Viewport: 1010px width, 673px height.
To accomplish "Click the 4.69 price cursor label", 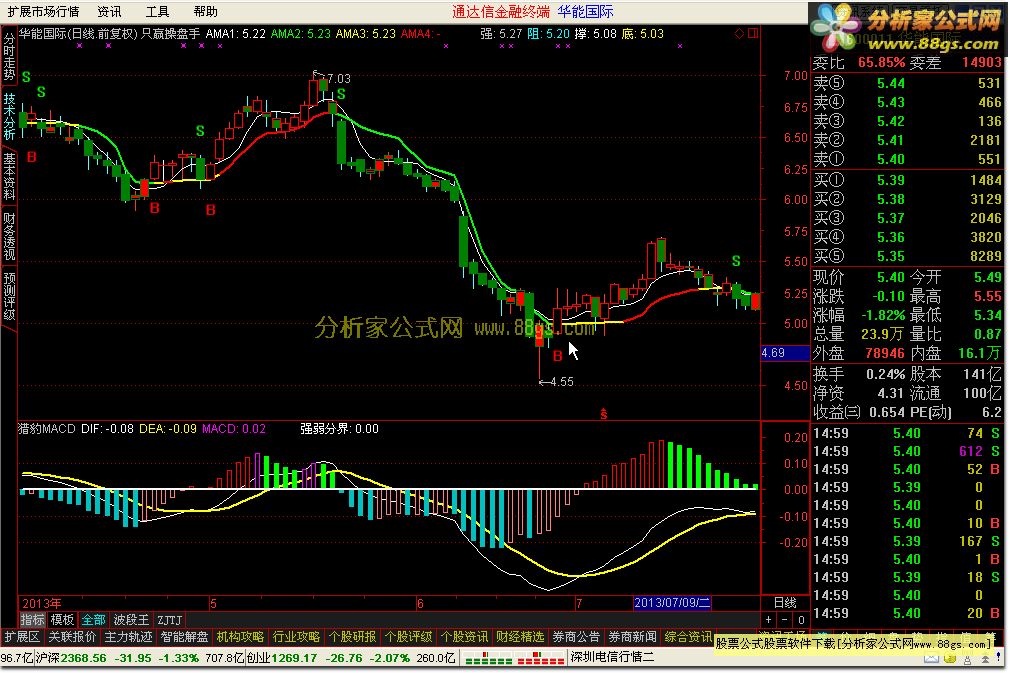I will click(785, 353).
